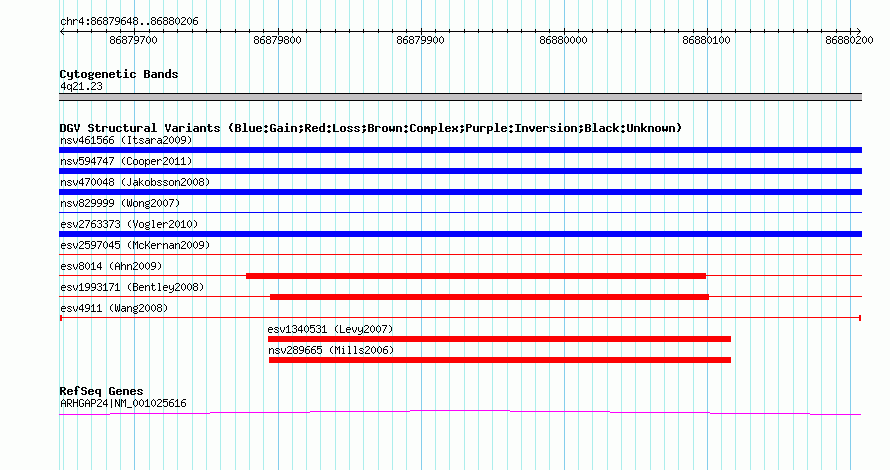The width and height of the screenshot is (890, 470).
Task: Click the chr4:86879648..86880206 region label
Action: (129, 22)
